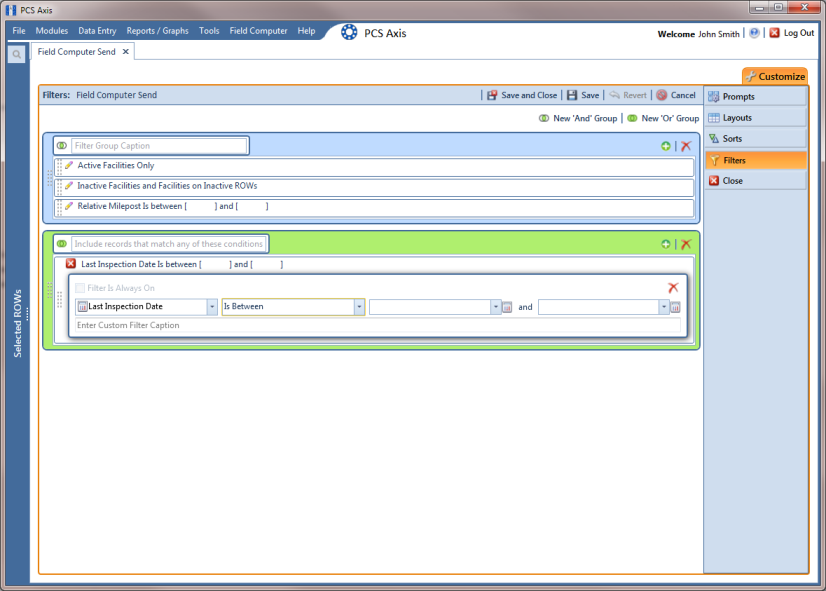Select the Relative Milepost Is between filter
Viewport: 826px width, 591px height.
[374, 206]
